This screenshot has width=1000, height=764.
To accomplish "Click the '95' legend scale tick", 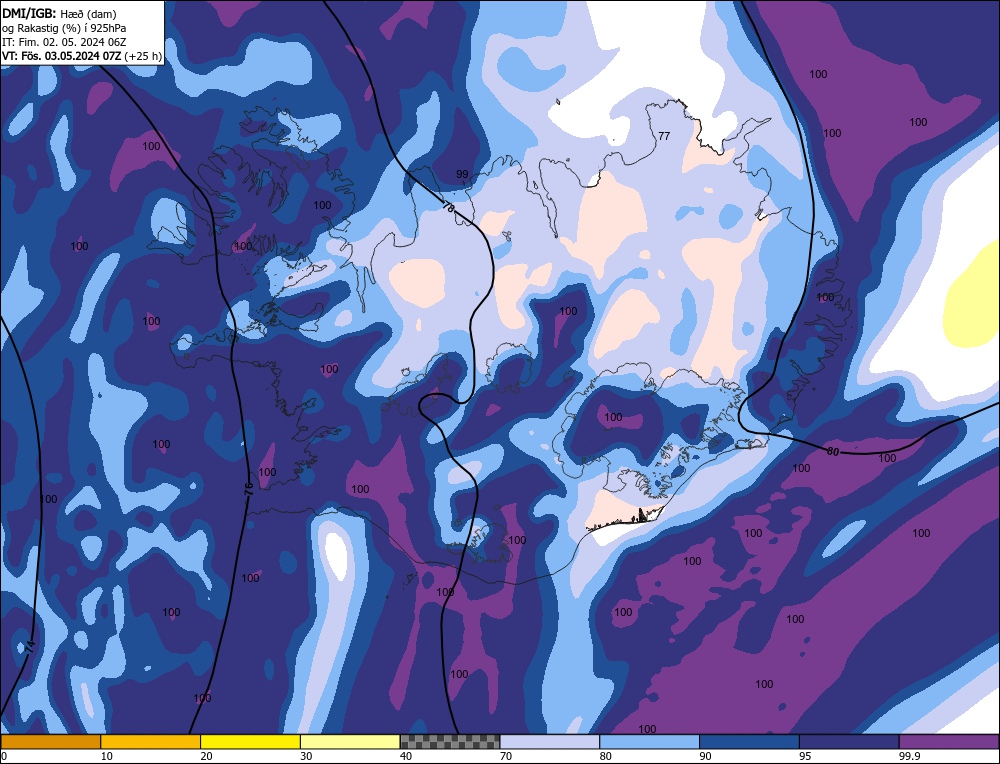I will (805, 756).
